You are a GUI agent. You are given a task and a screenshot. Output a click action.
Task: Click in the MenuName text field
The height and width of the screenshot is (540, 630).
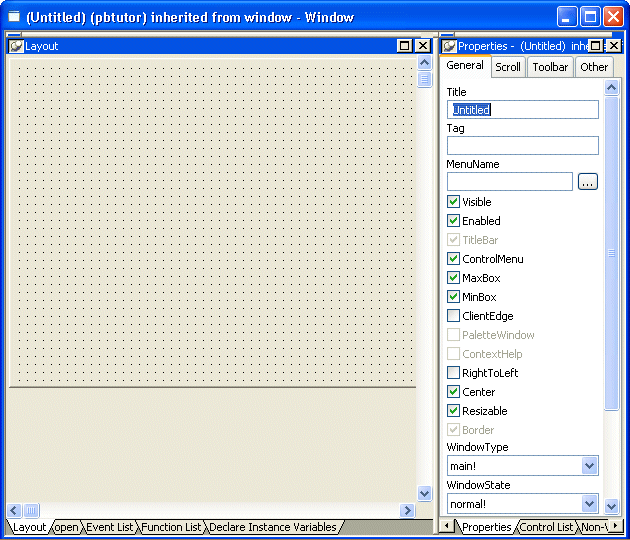(510, 182)
